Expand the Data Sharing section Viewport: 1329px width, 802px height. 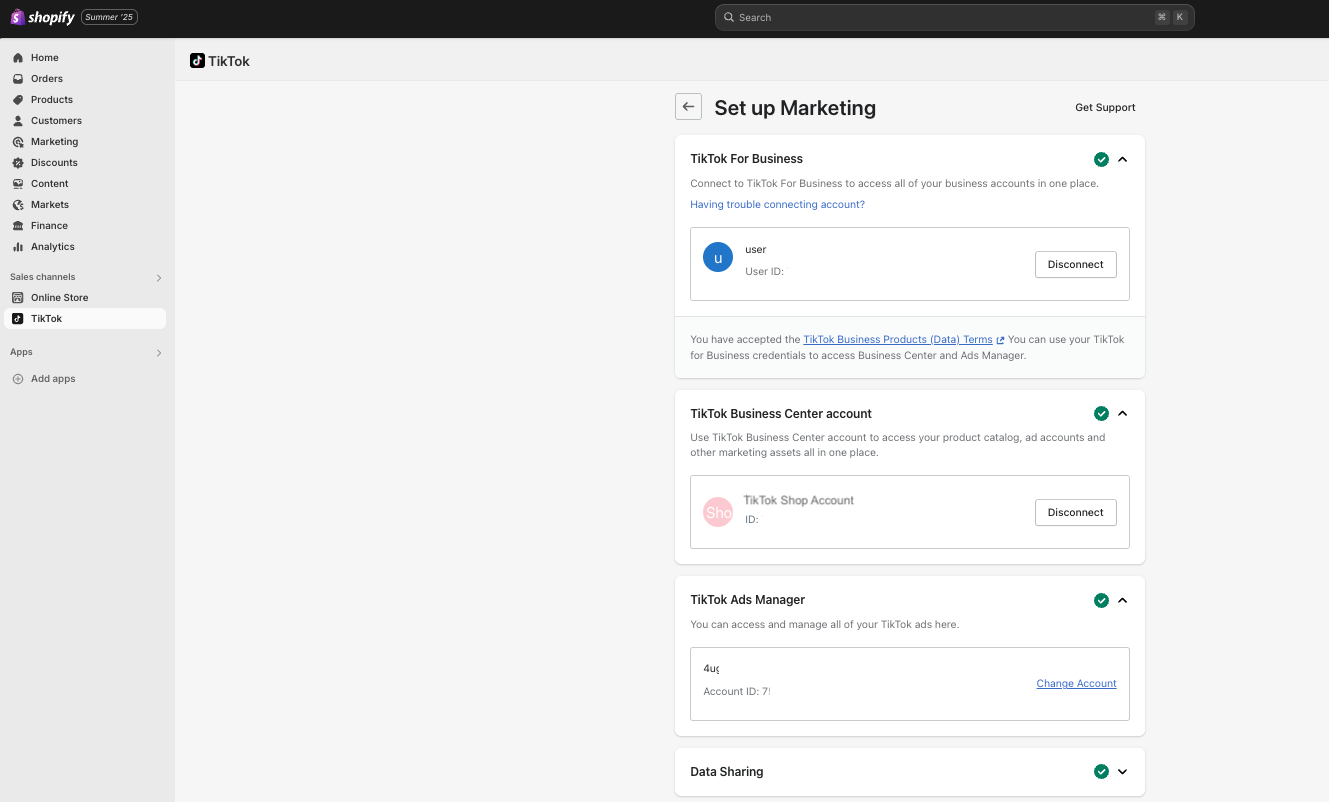click(1122, 772)
